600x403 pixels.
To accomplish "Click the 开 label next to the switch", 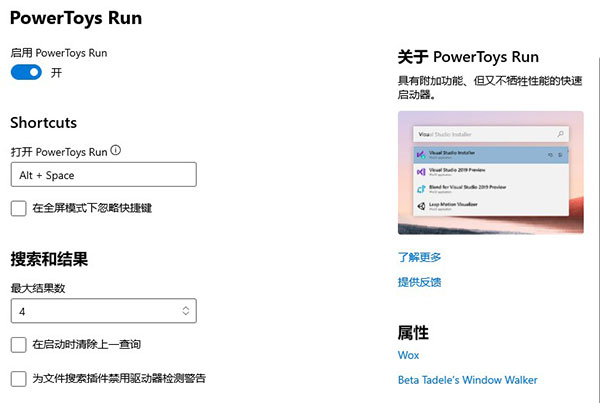I will click(56, 73).
